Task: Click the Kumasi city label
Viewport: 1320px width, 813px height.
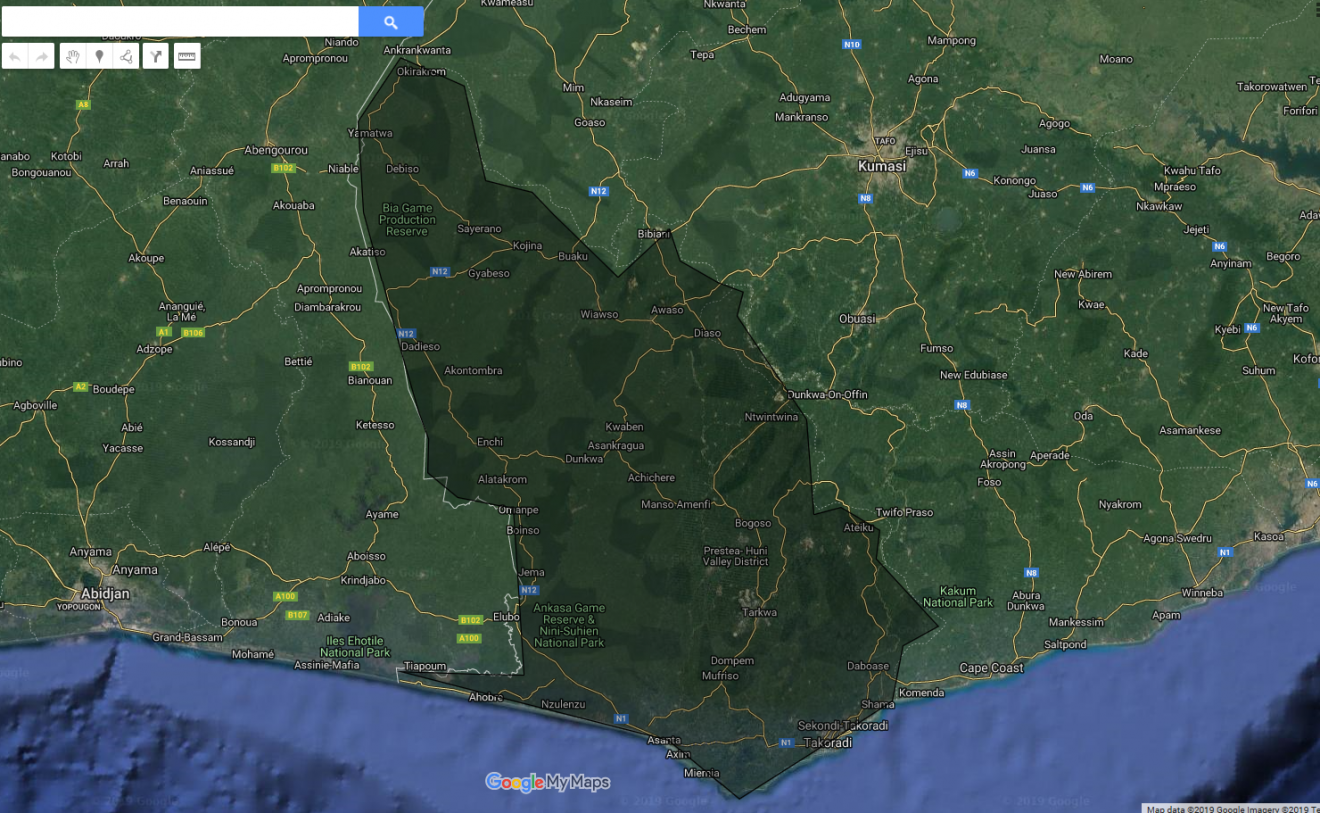Action: [882, 166]
